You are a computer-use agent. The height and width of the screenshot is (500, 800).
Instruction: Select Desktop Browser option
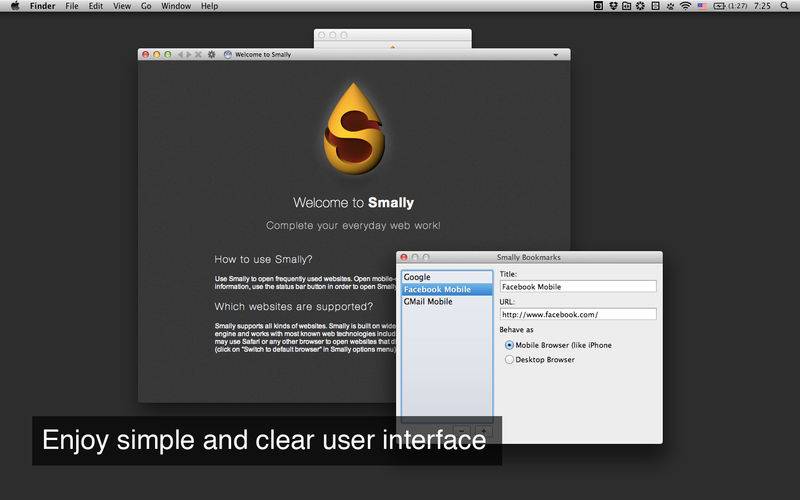click(540, 359)
